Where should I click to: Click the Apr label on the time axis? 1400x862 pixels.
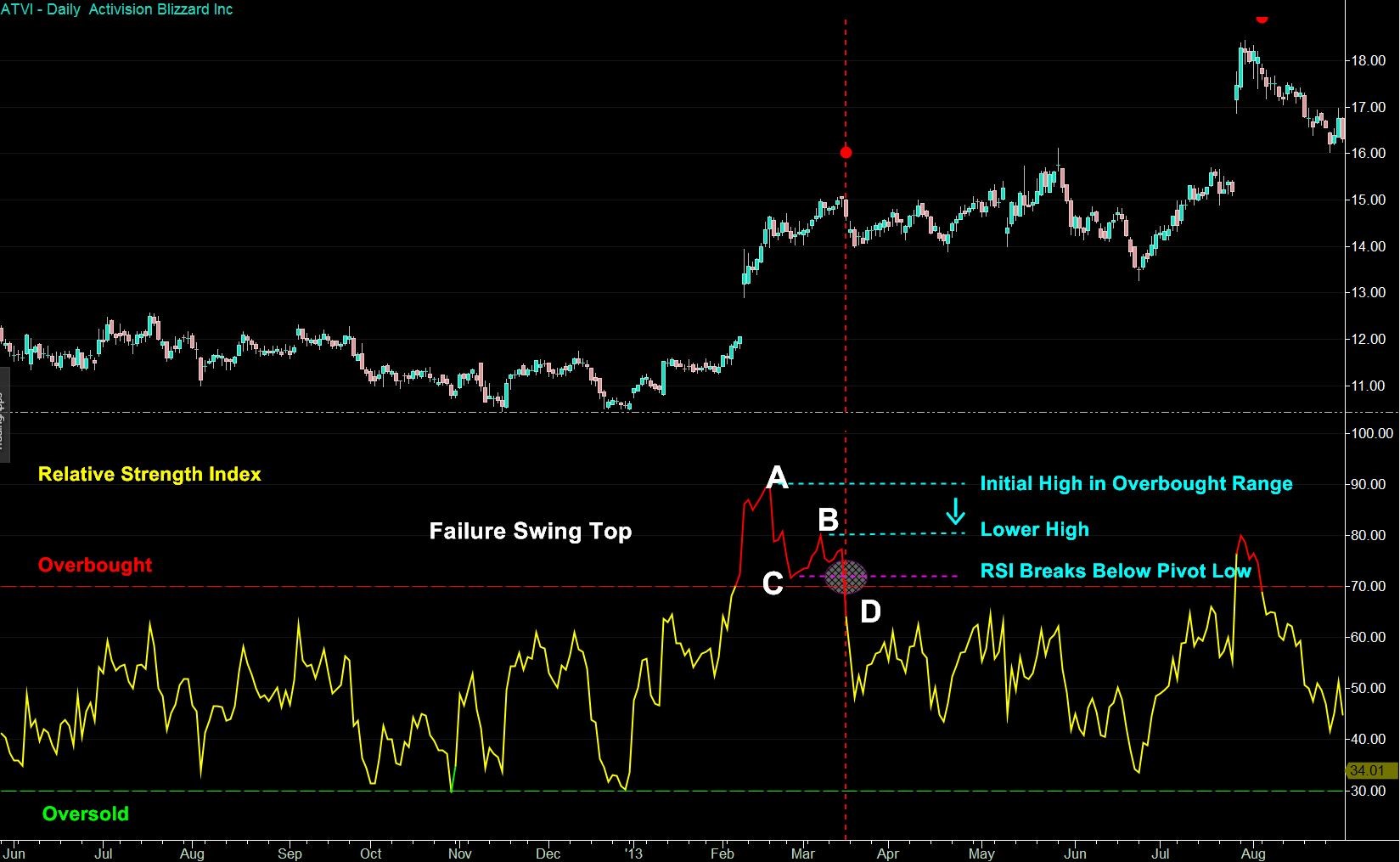(888, 854)
